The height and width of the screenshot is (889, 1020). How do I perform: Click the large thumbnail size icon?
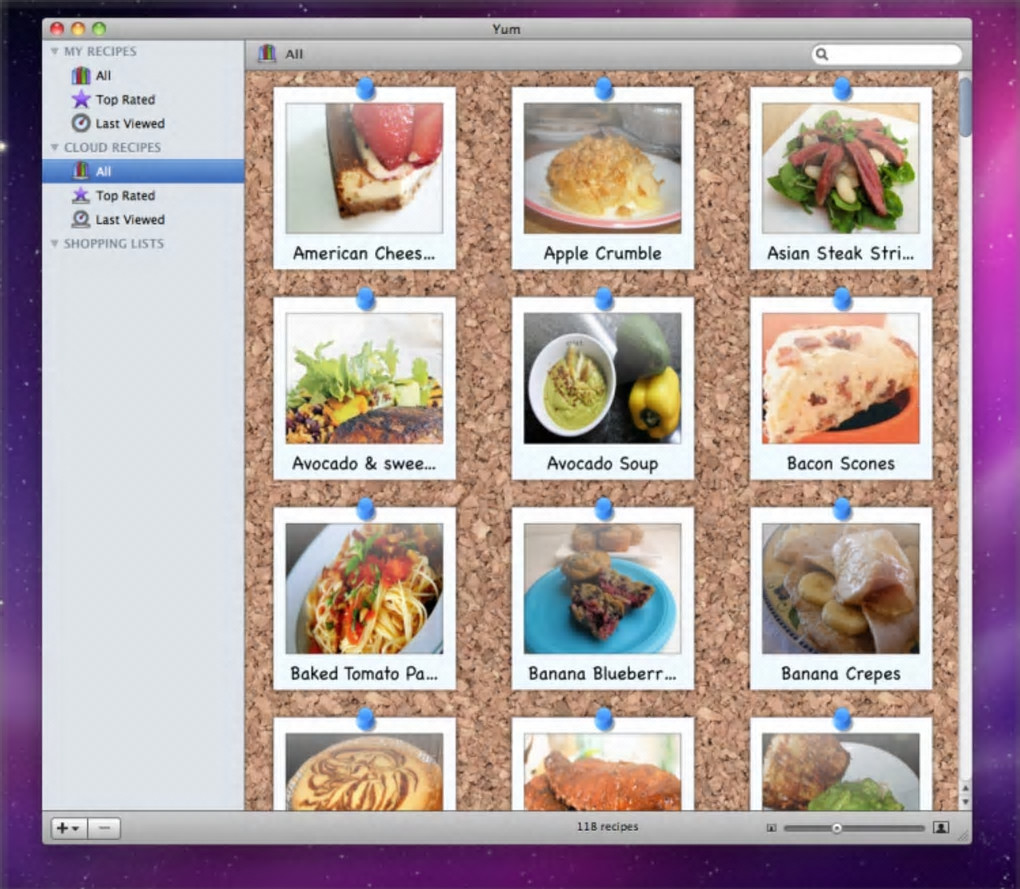[941, 827]
